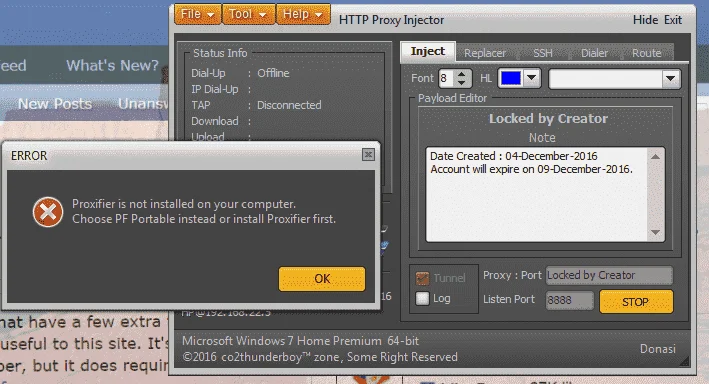Enable the Log checkbox
Image resolution: width=709 pixels, height=384 pixels.
(422, 299)
